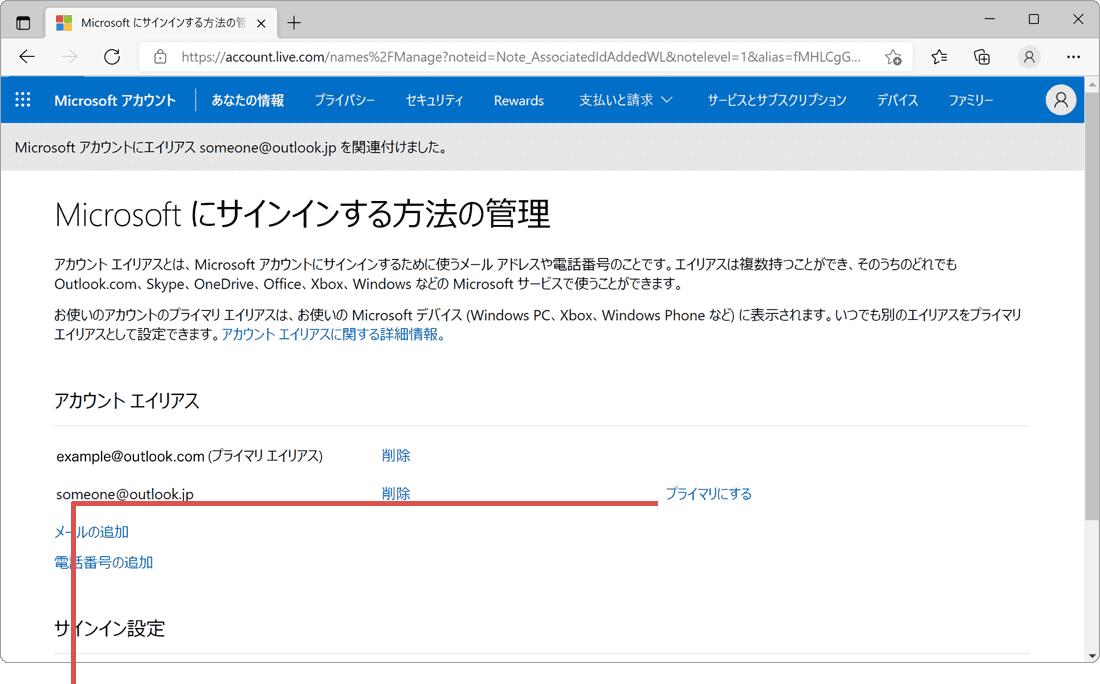Click the browser profile icon
The width and height of the screenshot is (1100, 684).
1029,57
